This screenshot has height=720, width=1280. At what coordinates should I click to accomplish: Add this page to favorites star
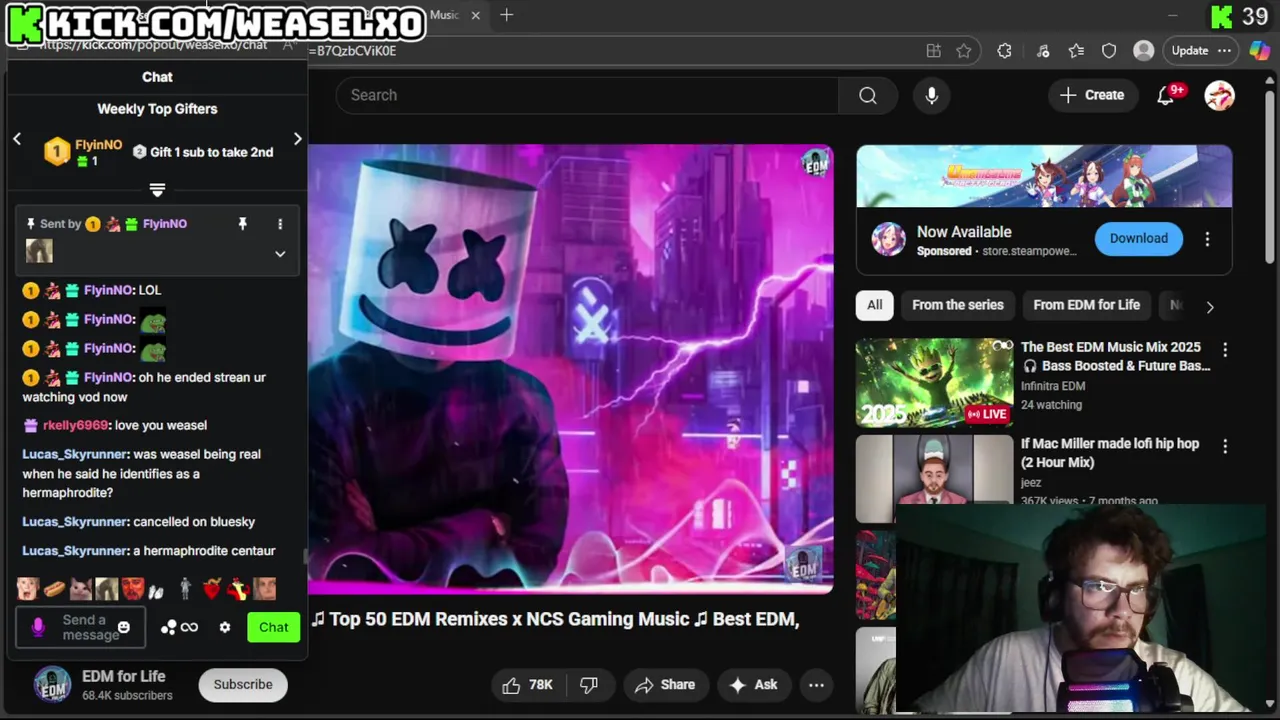(963, 51)
